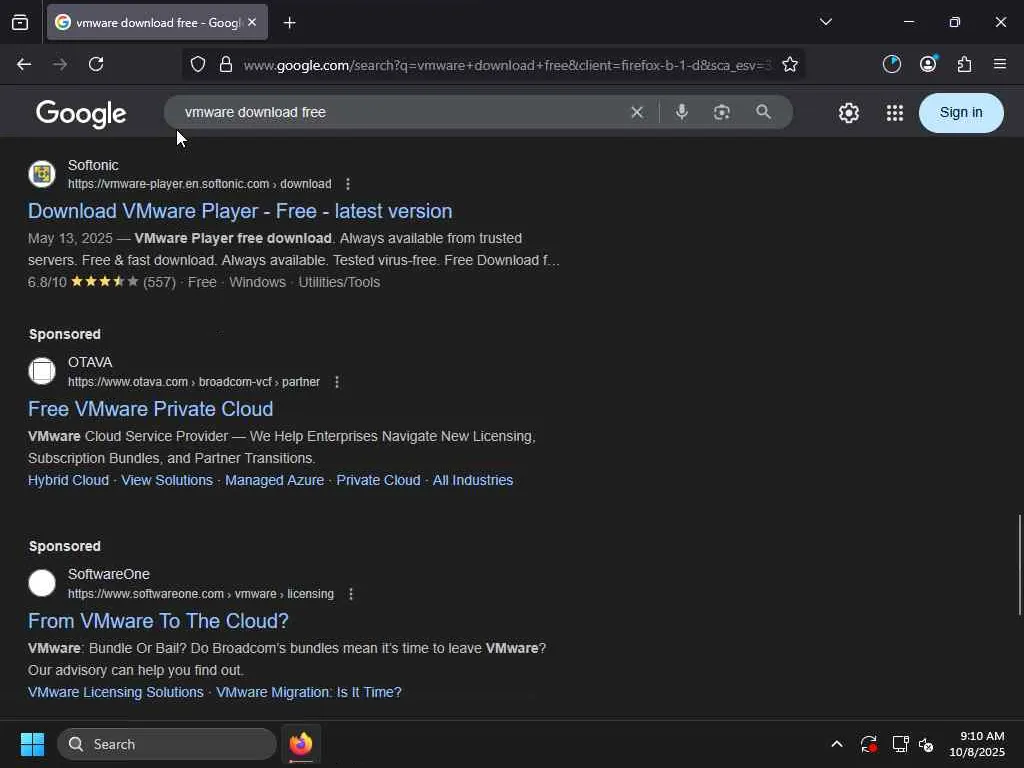The width and height of the screenshot is (1024, 768).
Task: Close the vmware download free tab
Action: [x=252, y=22]
